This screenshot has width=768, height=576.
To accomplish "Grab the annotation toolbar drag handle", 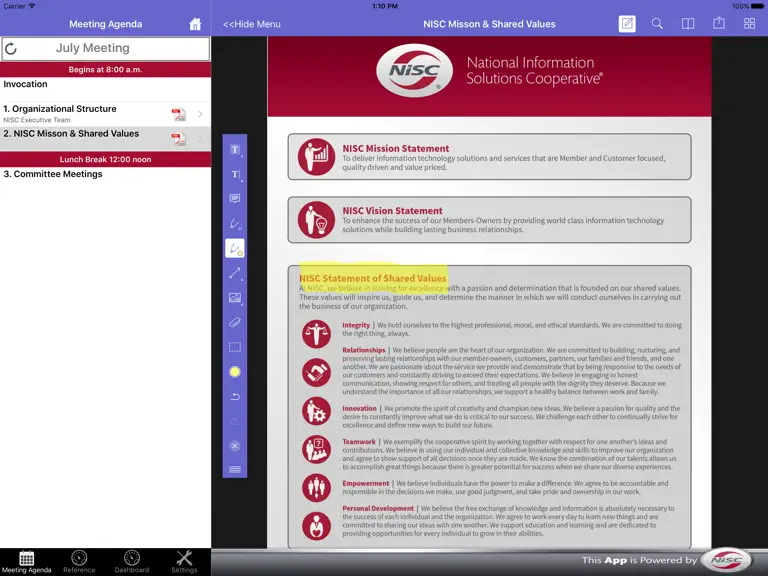I will (x=235, y=469).
